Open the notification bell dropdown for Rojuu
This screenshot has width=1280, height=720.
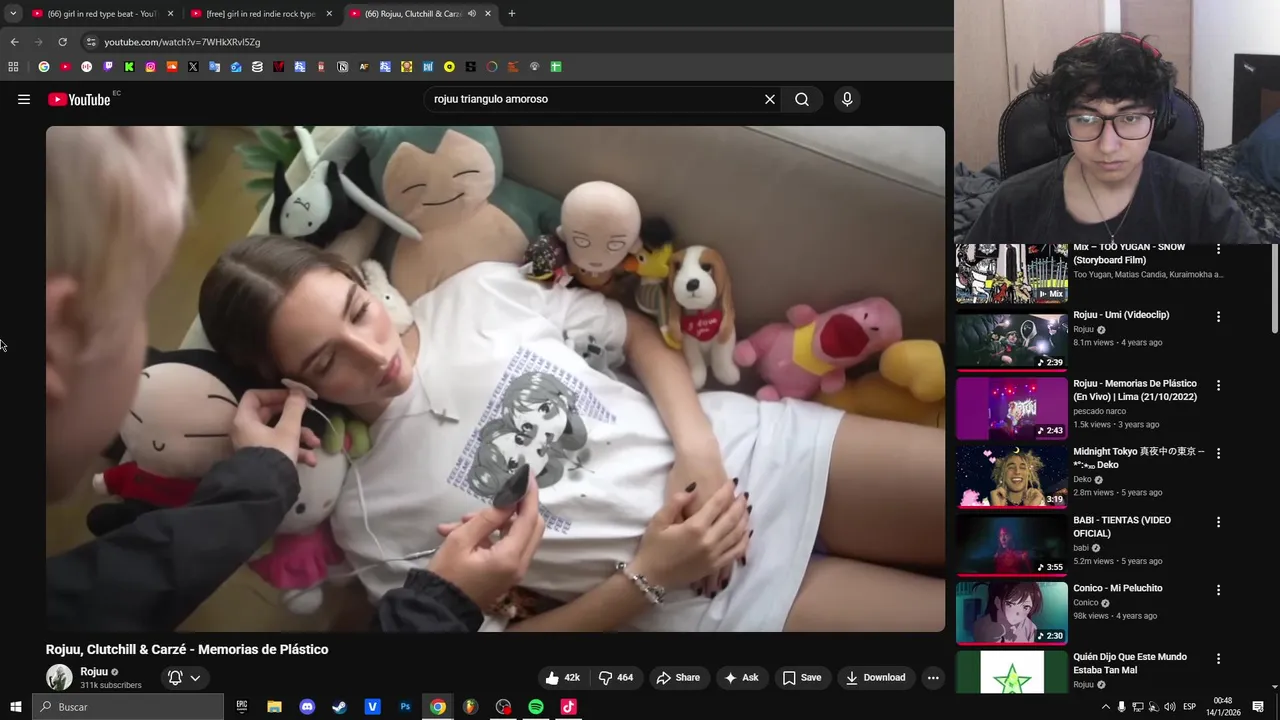(x=184, y=677)
